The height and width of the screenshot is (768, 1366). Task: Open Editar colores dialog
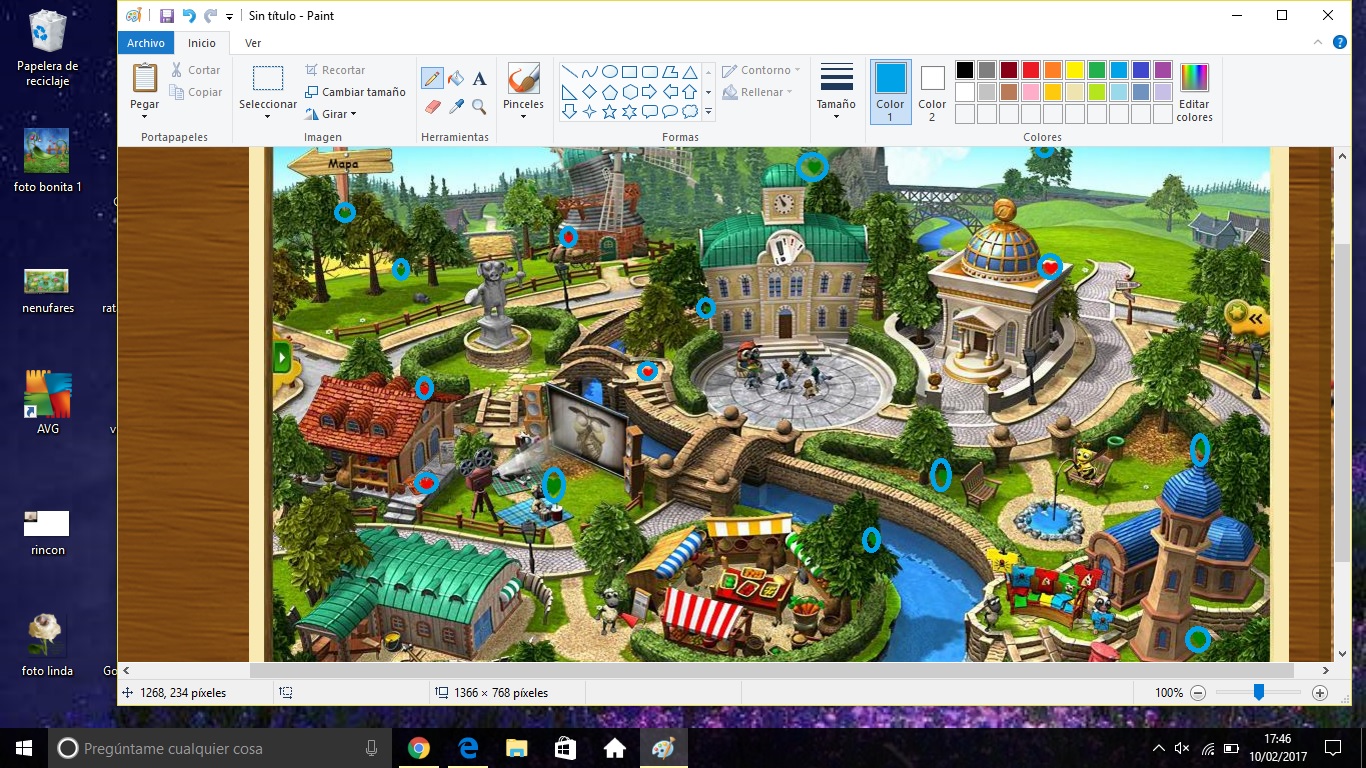click(1194, 92)
